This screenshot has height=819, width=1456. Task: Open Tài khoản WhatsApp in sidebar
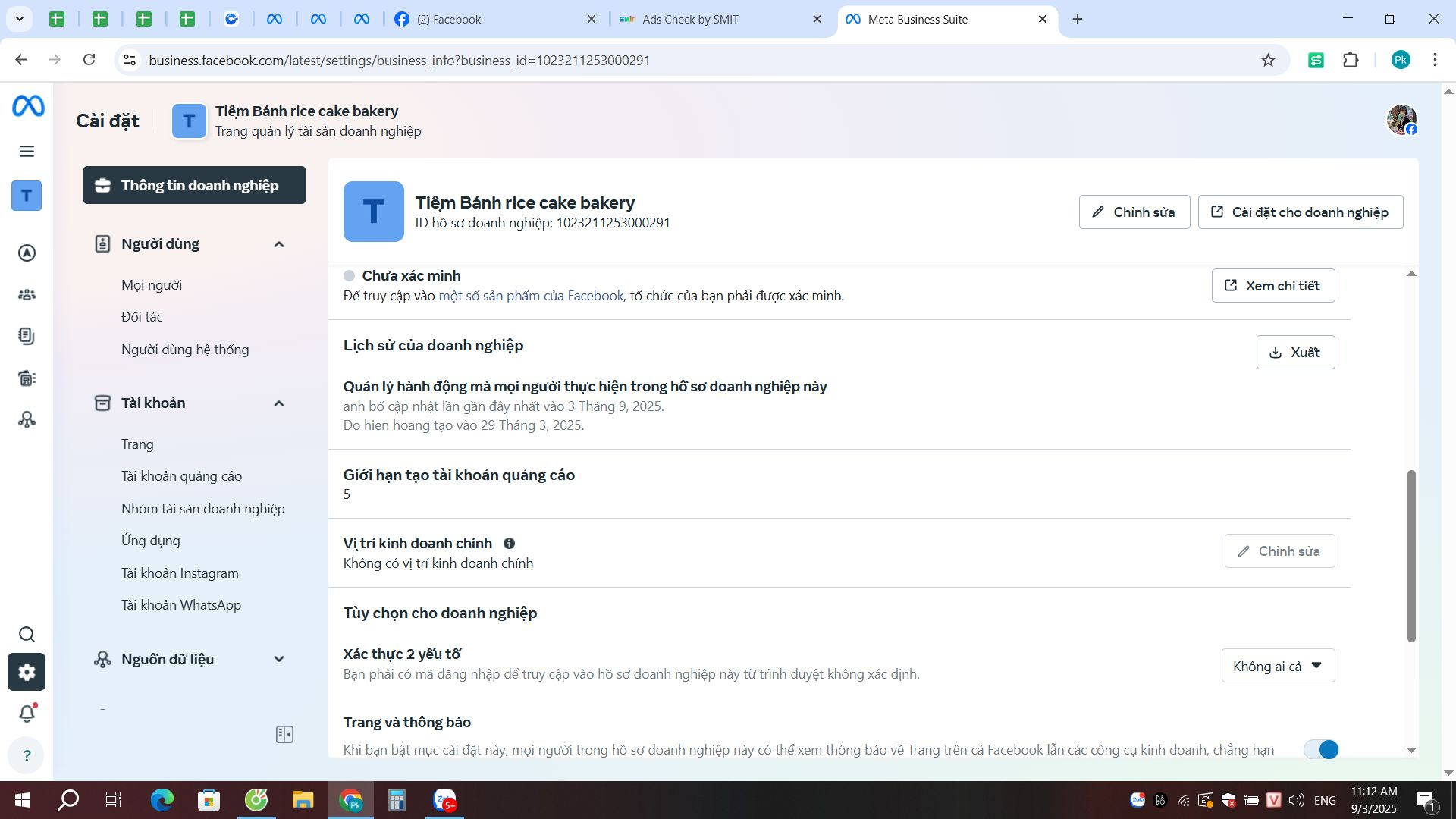click(181, 605)
